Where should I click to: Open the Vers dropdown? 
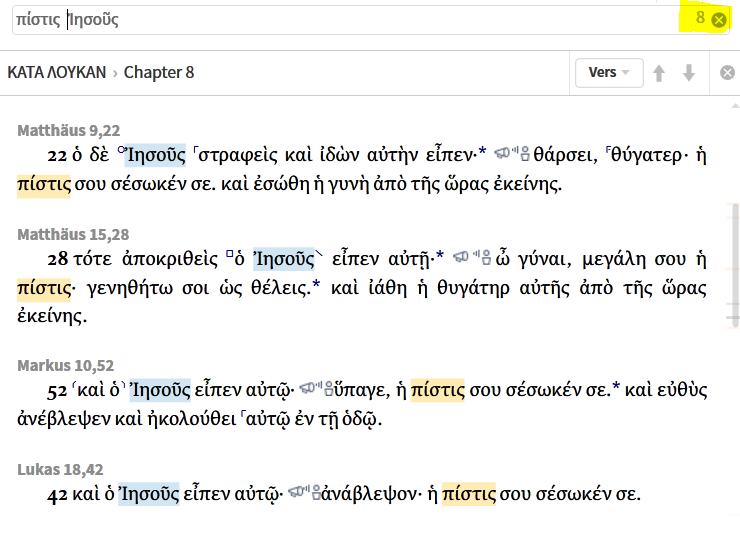[x=609, y=73]
